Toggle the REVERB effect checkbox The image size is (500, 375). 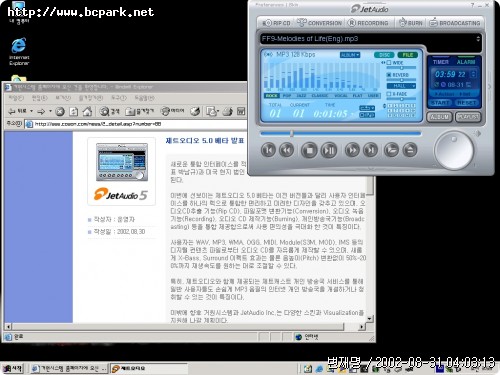(x=389, y=75)
